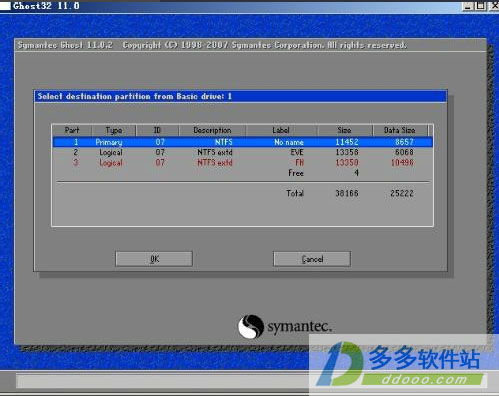Select partition 3 Logical red row

(x=243, y=163)
